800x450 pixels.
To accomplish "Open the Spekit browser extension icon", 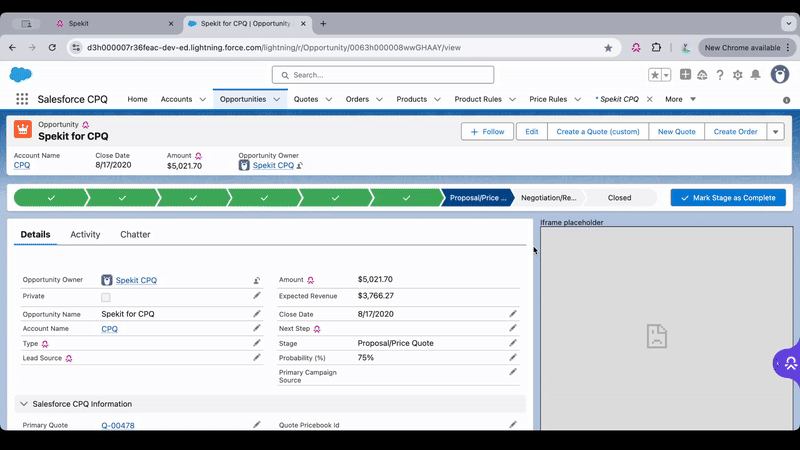I will [636, 47].
